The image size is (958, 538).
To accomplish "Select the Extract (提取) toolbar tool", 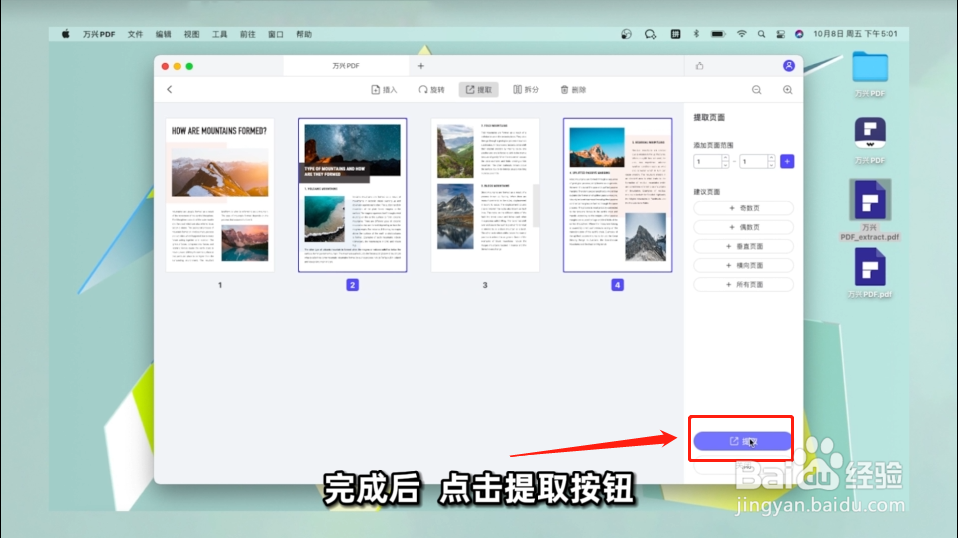I will coord(478,90).
